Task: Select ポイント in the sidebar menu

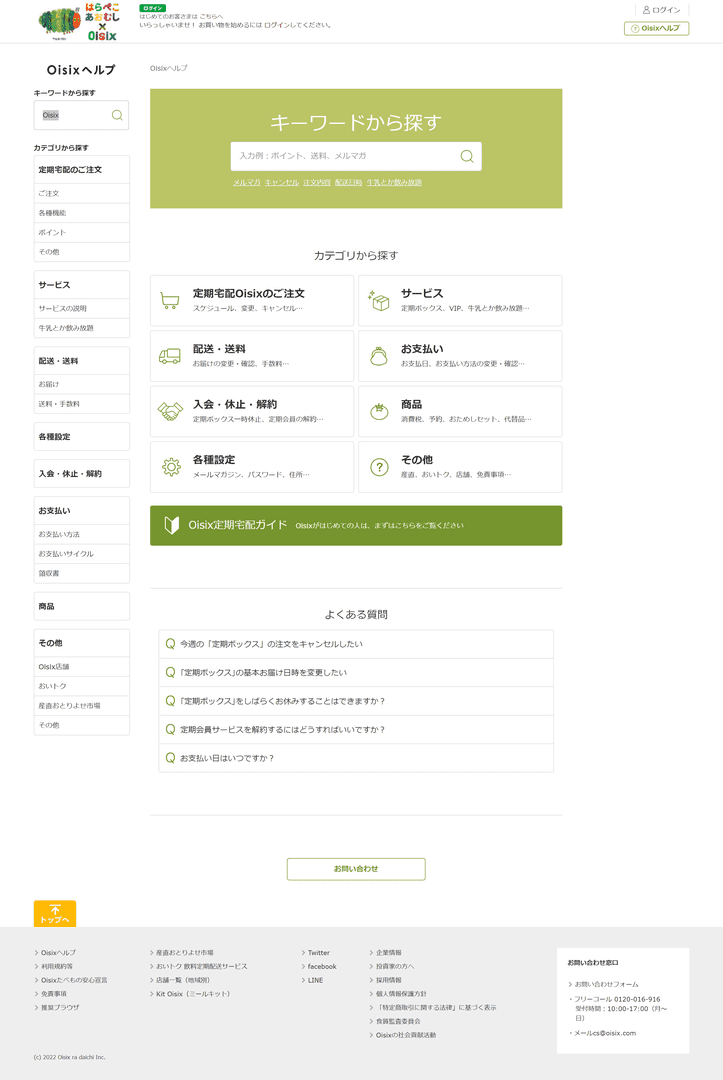Action: tap(52, 232)
